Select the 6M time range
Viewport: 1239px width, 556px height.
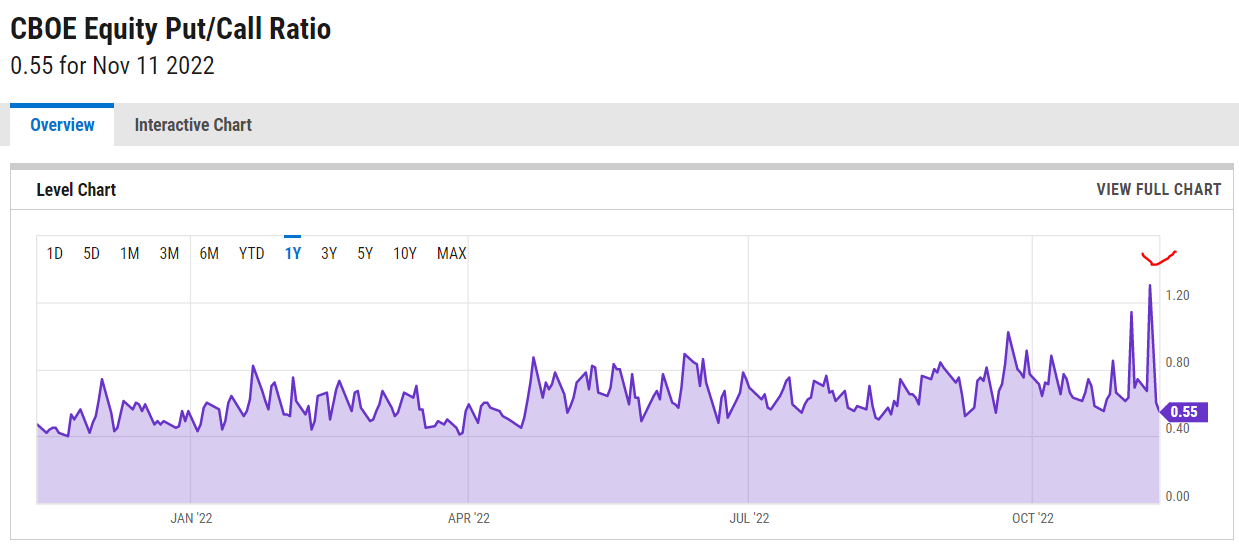point(209,253)
